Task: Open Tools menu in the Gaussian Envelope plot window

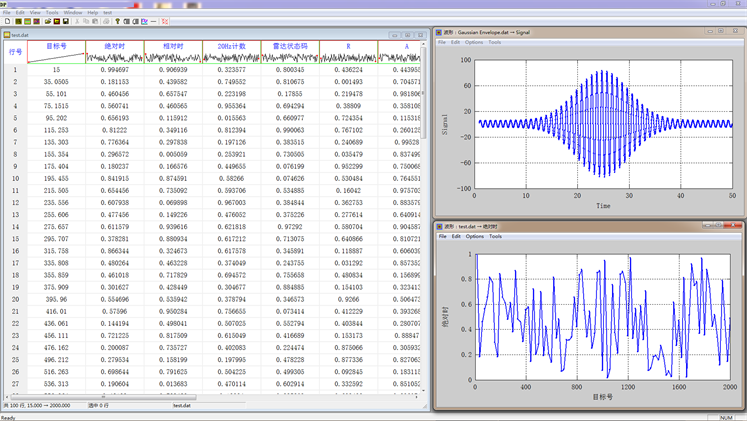Action: tap(495, 42)
